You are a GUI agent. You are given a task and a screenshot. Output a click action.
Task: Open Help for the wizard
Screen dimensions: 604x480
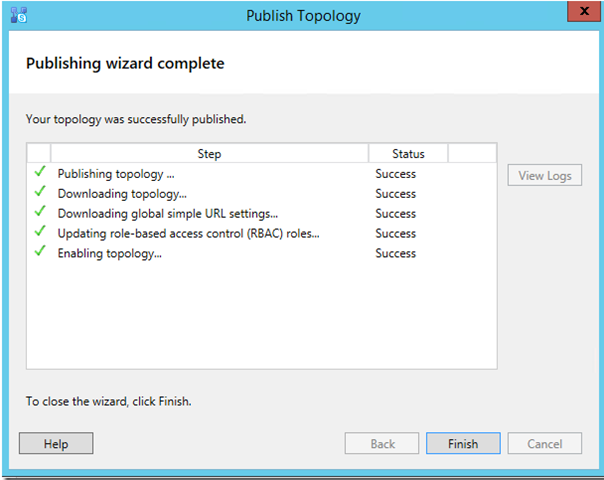click(x=56, y=443)
